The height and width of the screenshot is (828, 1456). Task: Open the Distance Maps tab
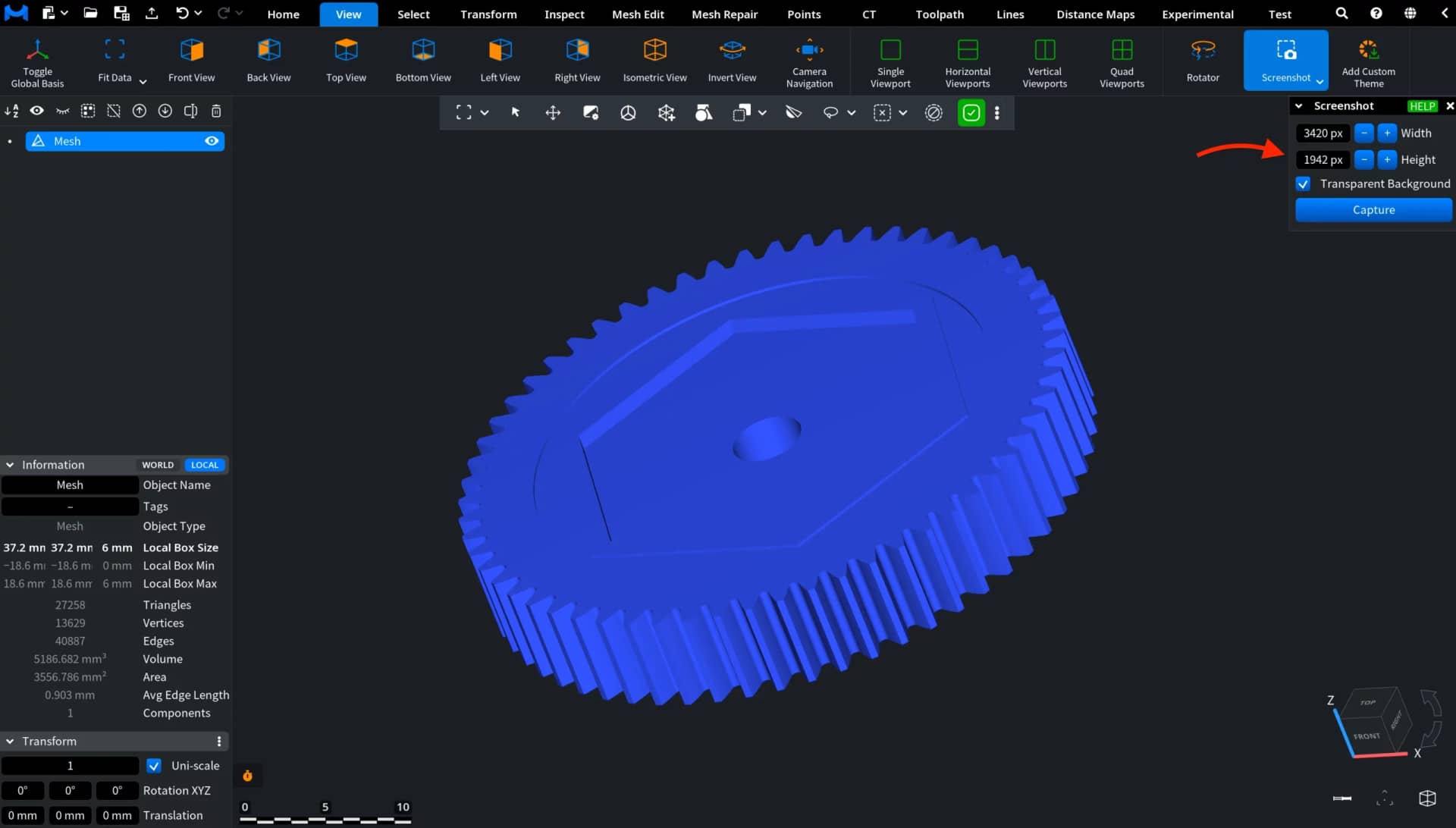coord(1095,14)
